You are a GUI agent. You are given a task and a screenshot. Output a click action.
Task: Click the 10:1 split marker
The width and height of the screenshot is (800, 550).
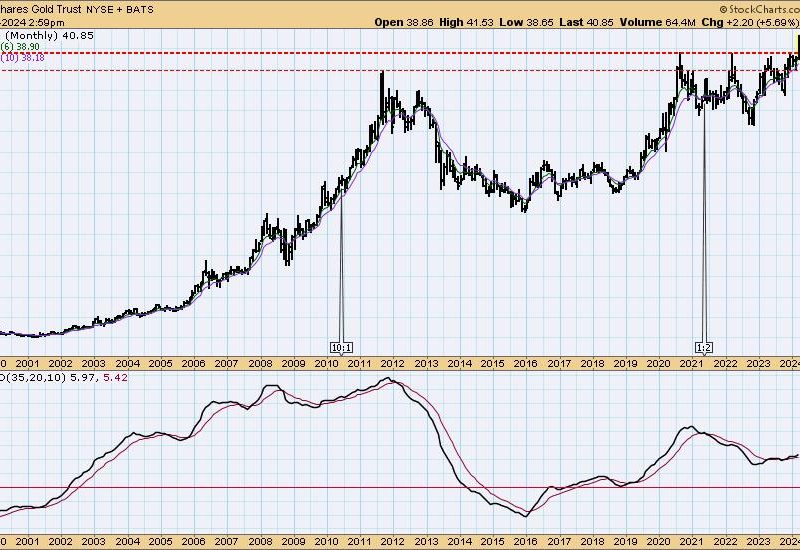(341, 348)
